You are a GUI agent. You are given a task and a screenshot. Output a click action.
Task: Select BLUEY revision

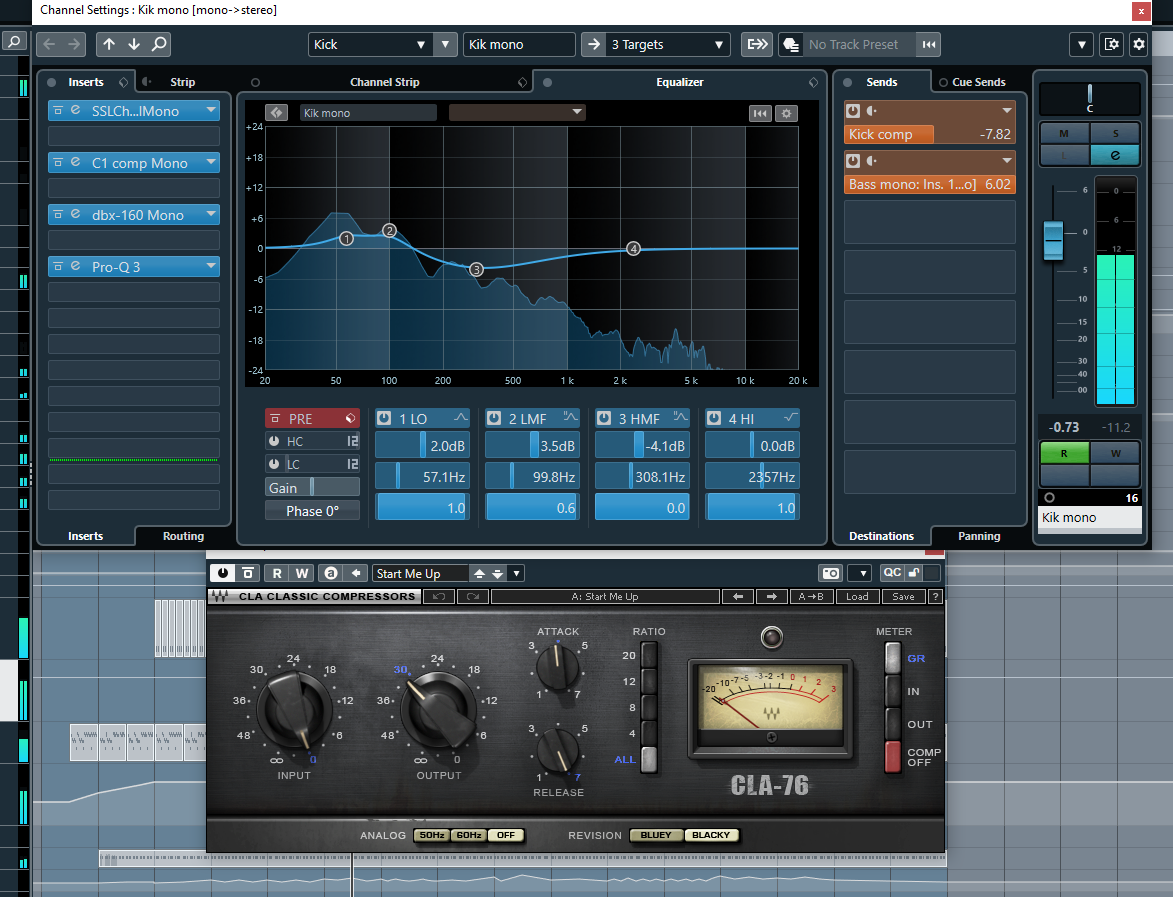pos(656,835)
